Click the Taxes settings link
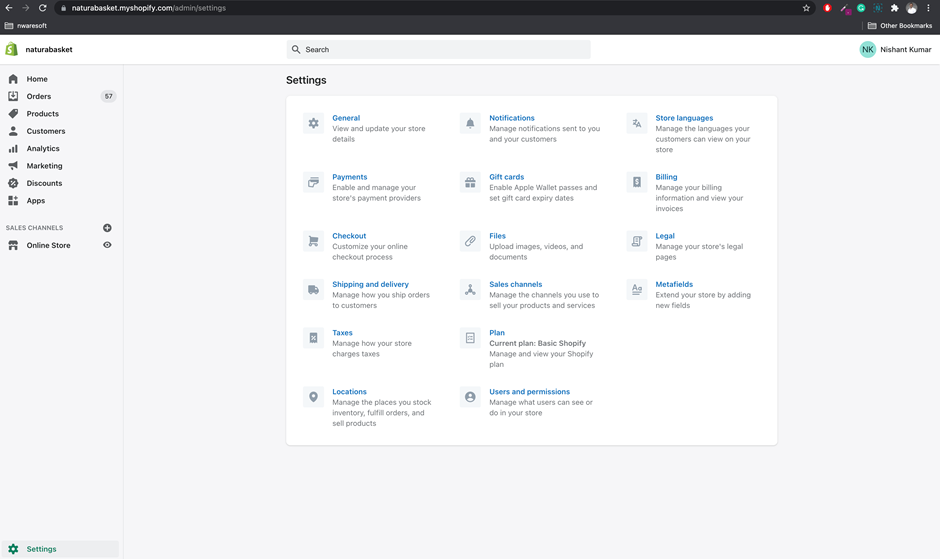Image resolution: width=940 pixels, height=559 pixels. [x=342, y=333]
